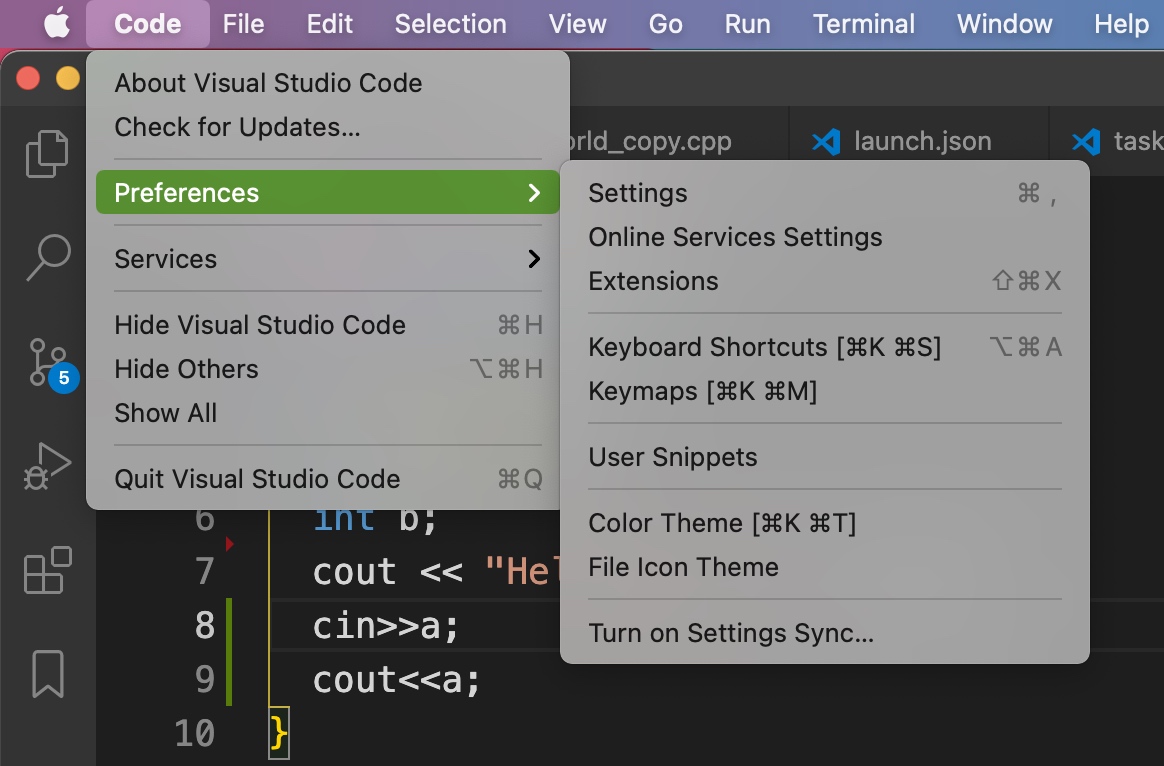Open the Terminal menu in menu bar
The height and width of the screenshot is (766, 1164).
863,24
